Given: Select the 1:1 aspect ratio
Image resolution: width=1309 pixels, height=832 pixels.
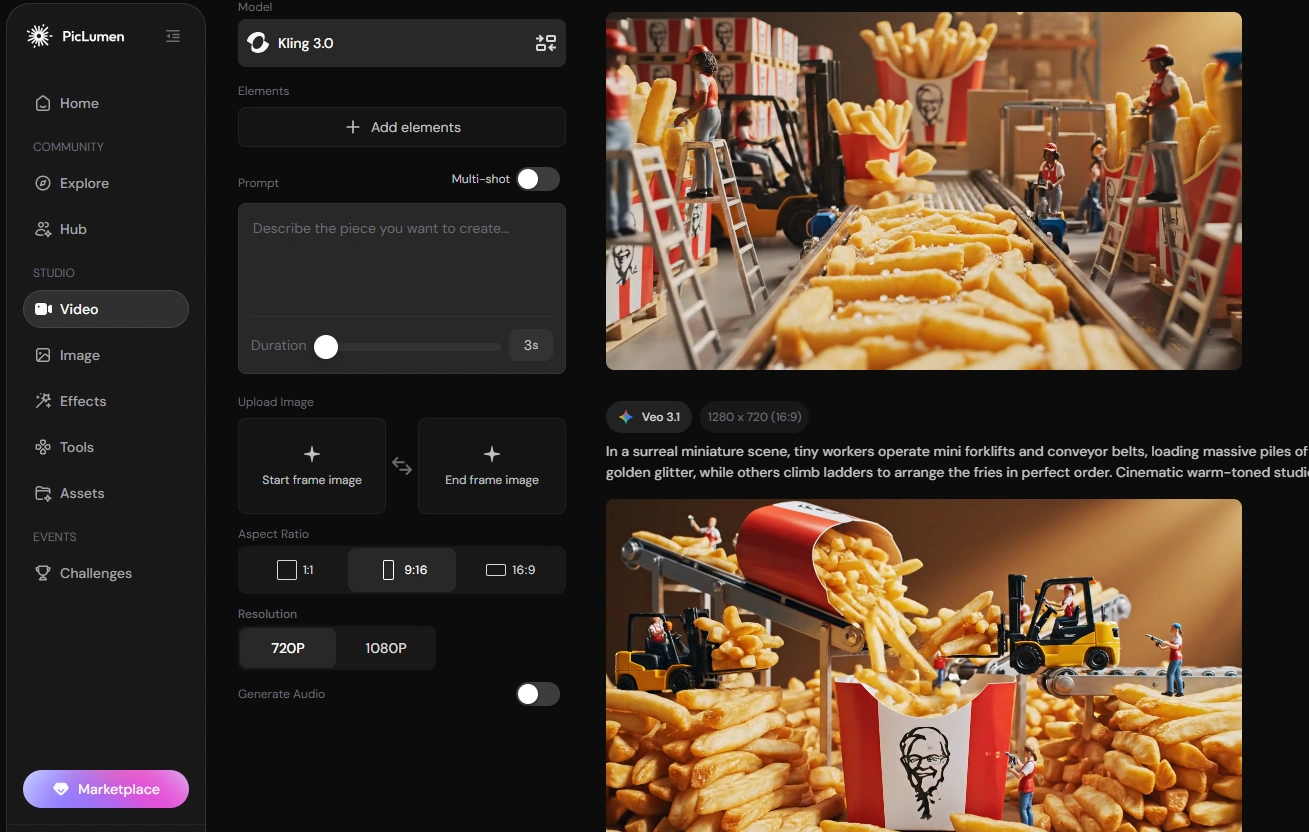Looking at the screenshot, I should pyautogui.click(x=294, y=570).
